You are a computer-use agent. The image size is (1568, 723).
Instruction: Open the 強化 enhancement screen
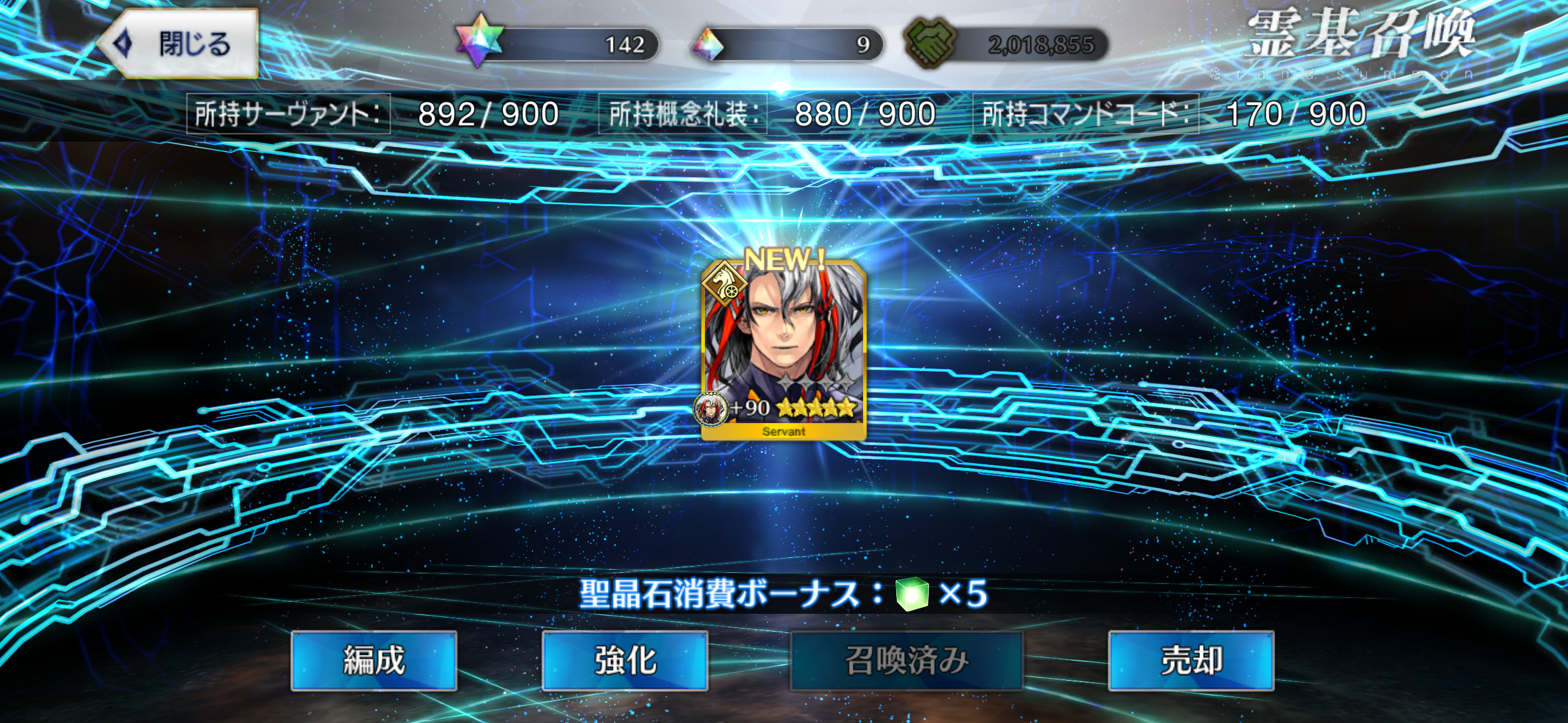coord(625,660)
